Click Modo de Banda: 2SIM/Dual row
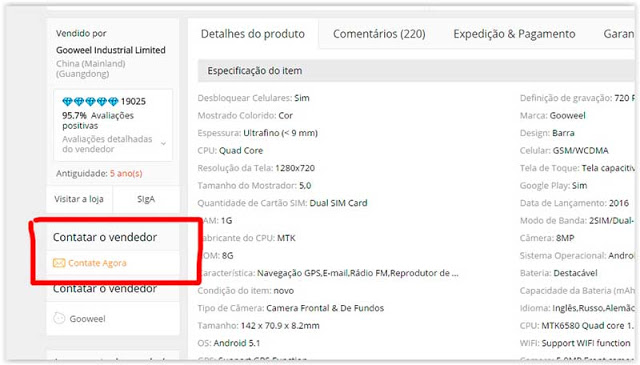Screen dimensions: 640x365 pyautogui.click(x=577, y=220)
